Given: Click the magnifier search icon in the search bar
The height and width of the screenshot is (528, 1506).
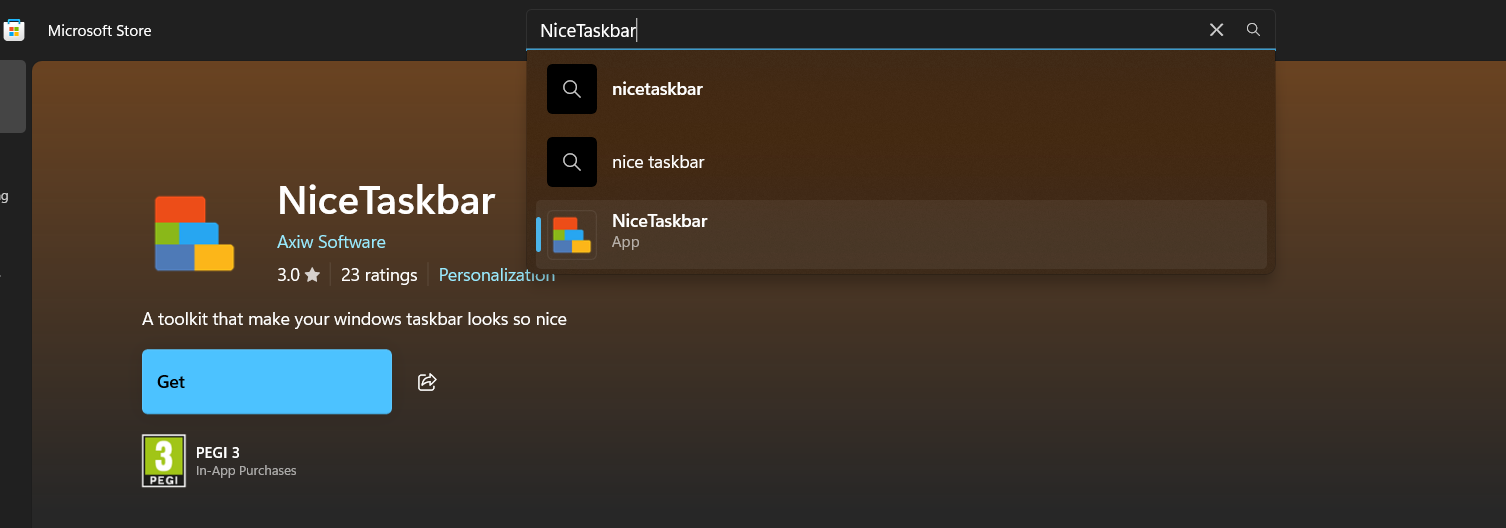Looking at the screenshot, I should [1253, 30].
